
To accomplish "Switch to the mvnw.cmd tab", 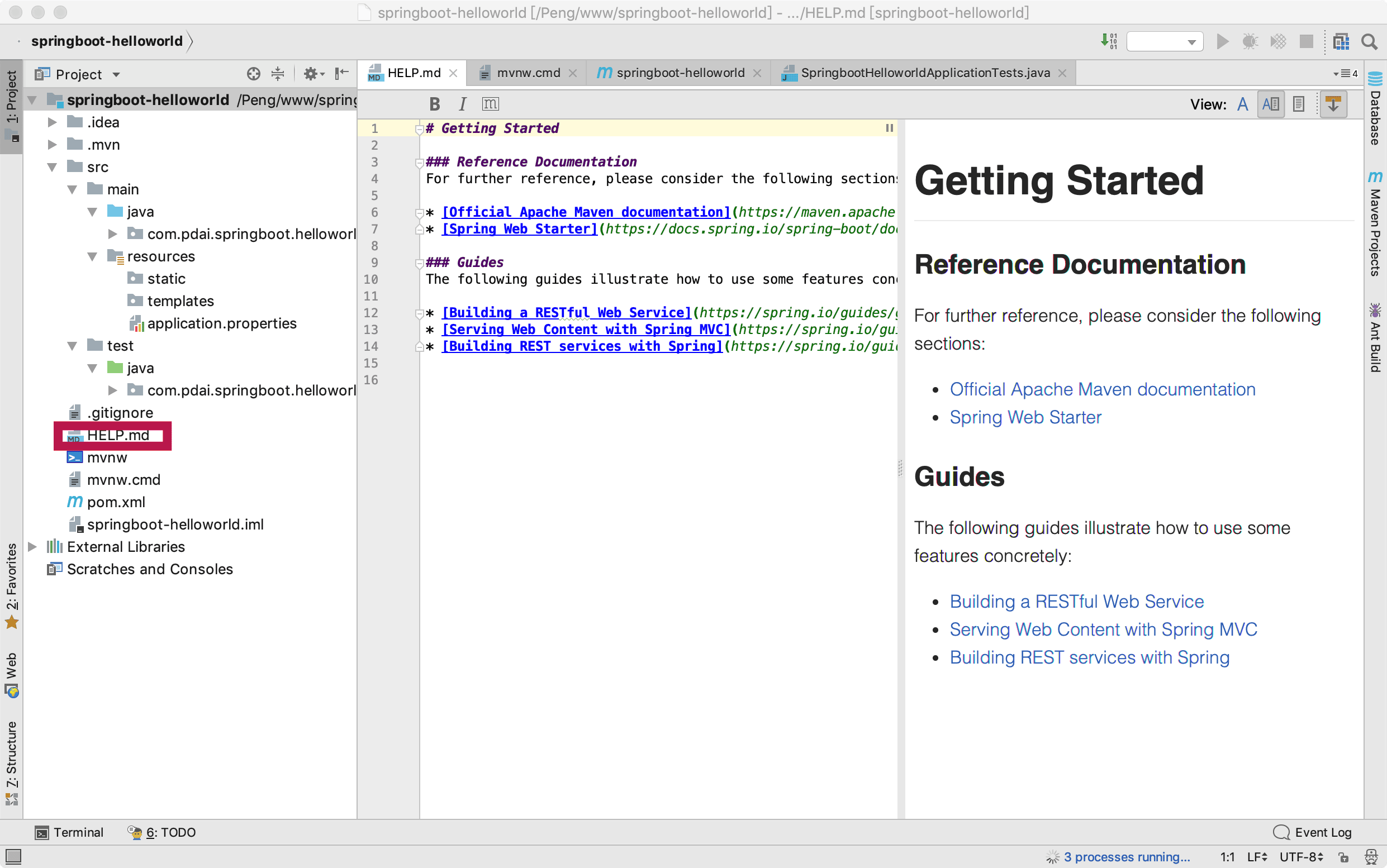I will tap(527, 73).
